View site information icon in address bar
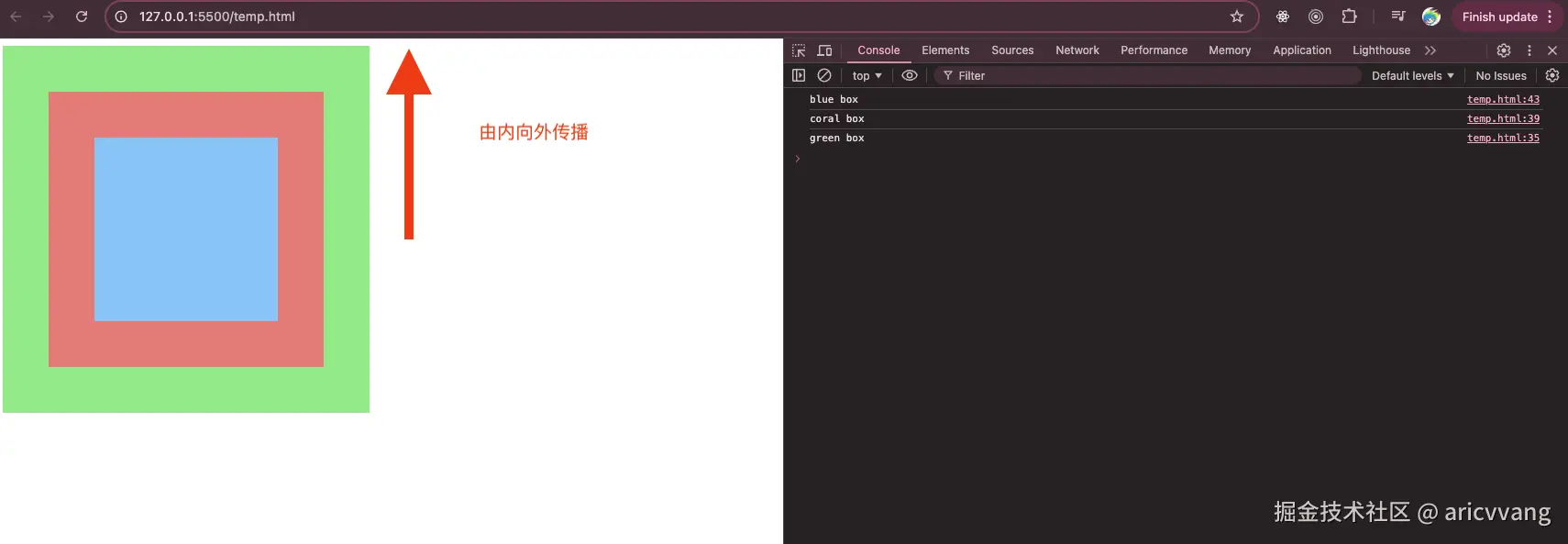 (121, 17)
